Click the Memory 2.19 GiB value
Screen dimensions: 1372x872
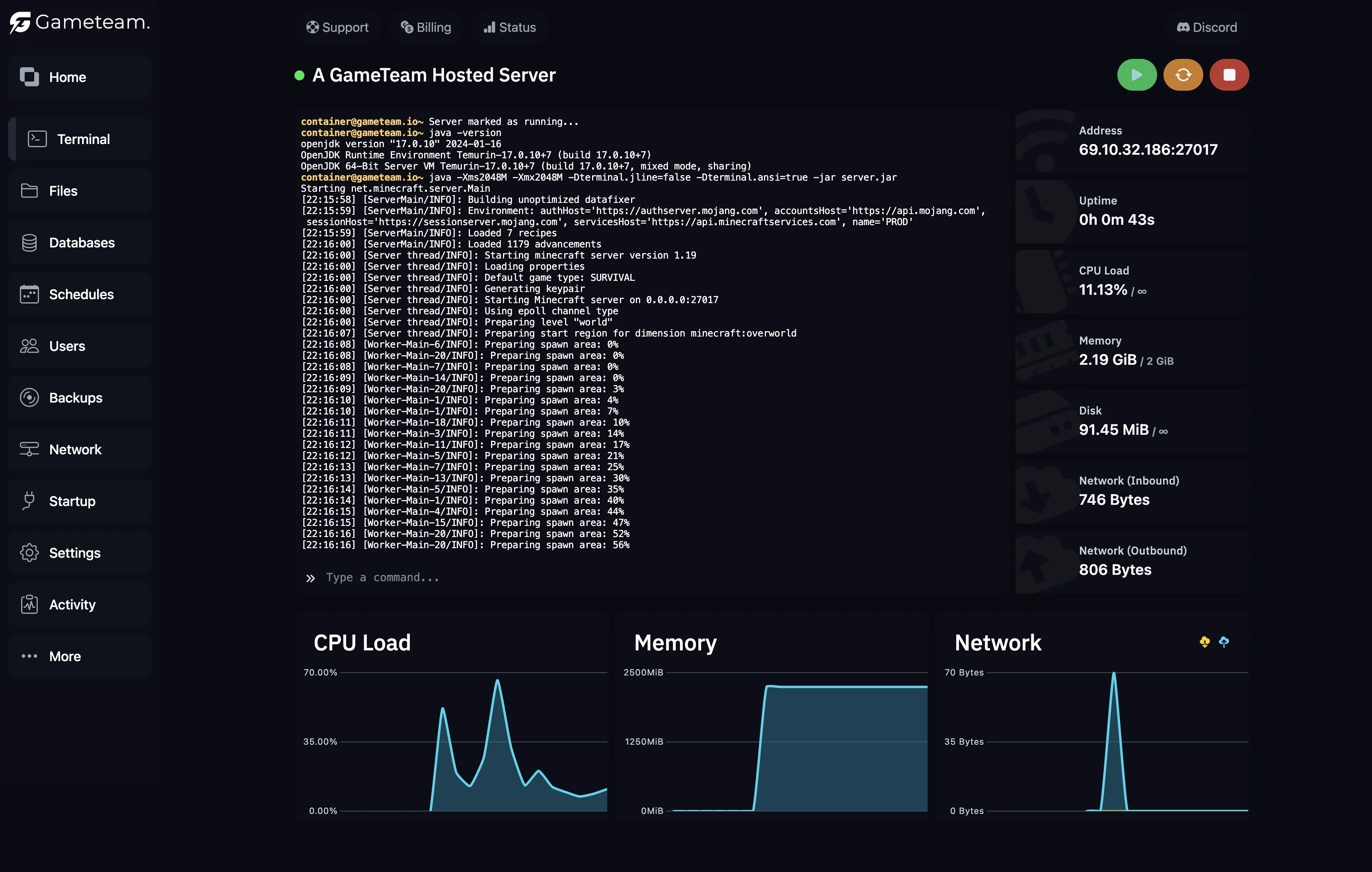pos(1108,360)
